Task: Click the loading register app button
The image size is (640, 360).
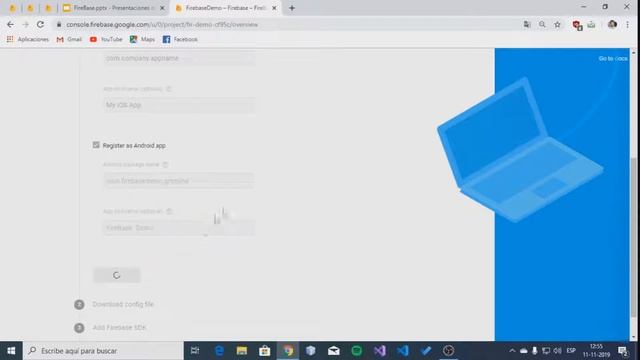Action: click(x=117, y=275)
